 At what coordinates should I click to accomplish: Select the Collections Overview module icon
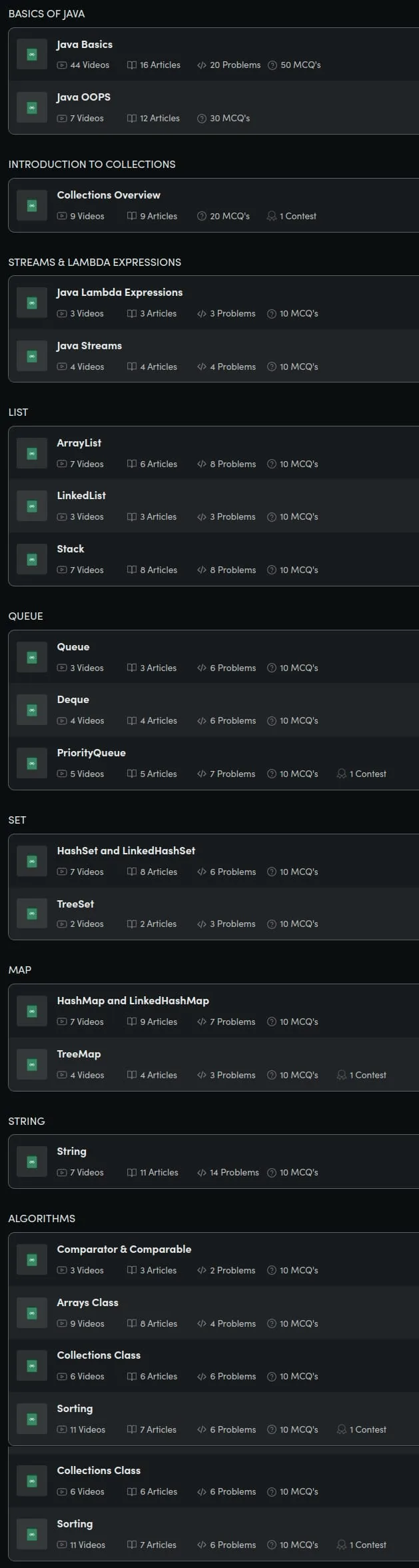click(x=31, y=205)
